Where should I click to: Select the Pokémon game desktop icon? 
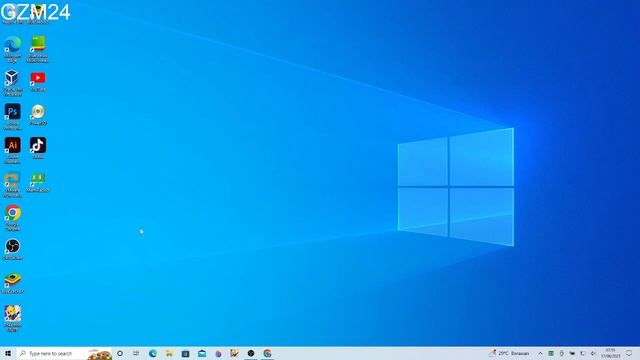pos(13,318)
